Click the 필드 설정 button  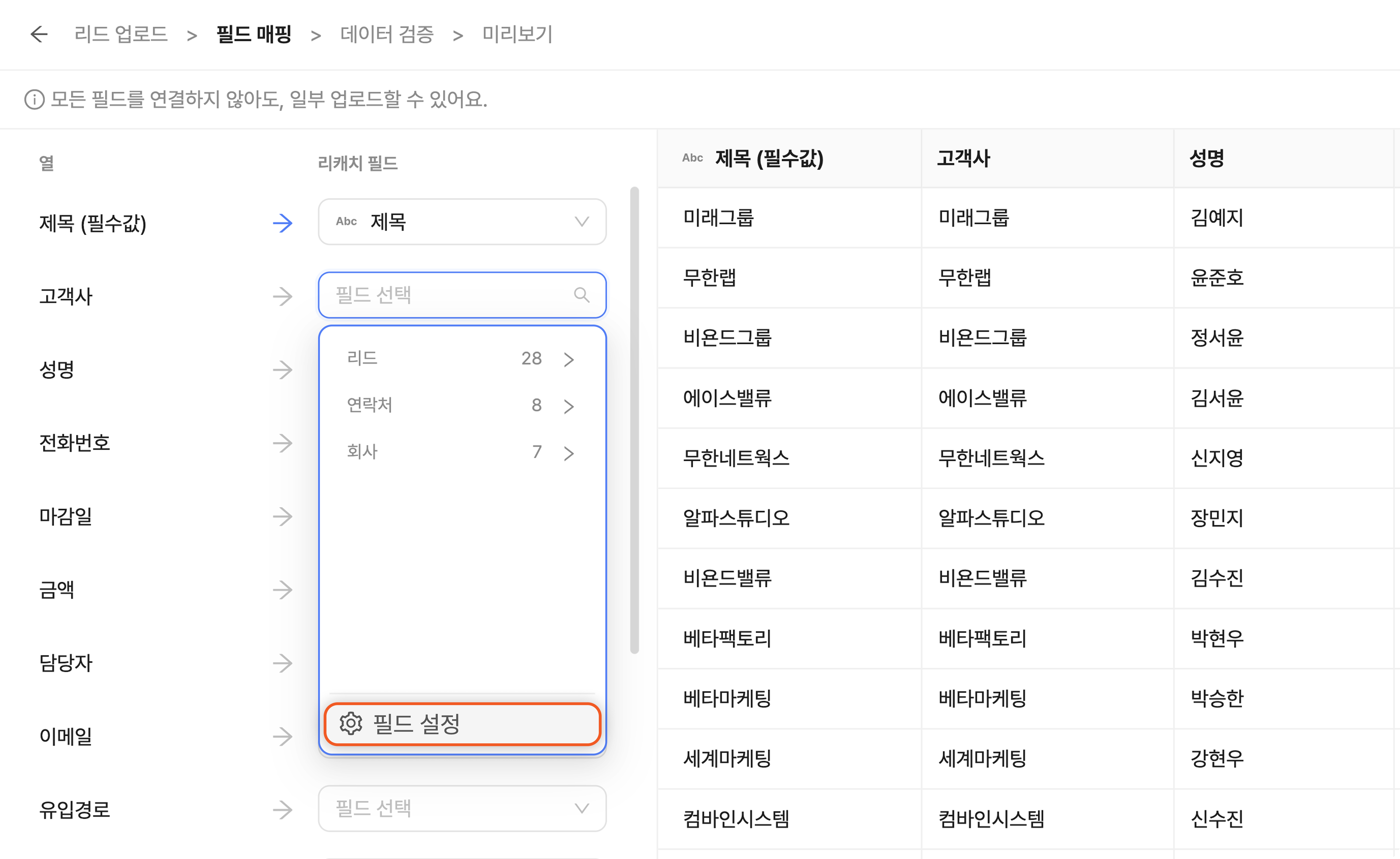pos(461,723)
